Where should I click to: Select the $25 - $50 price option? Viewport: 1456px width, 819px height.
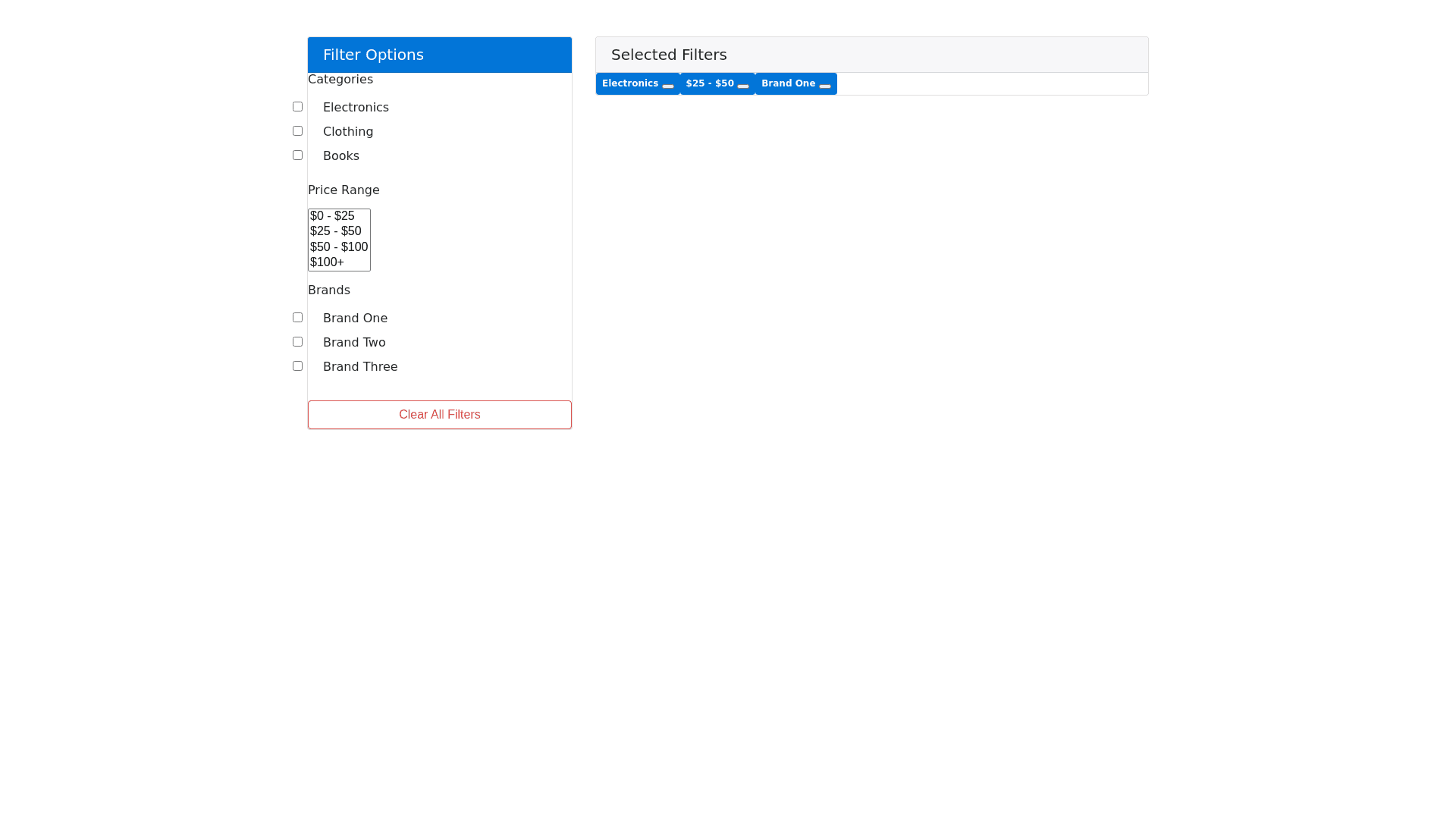[335, 231]
